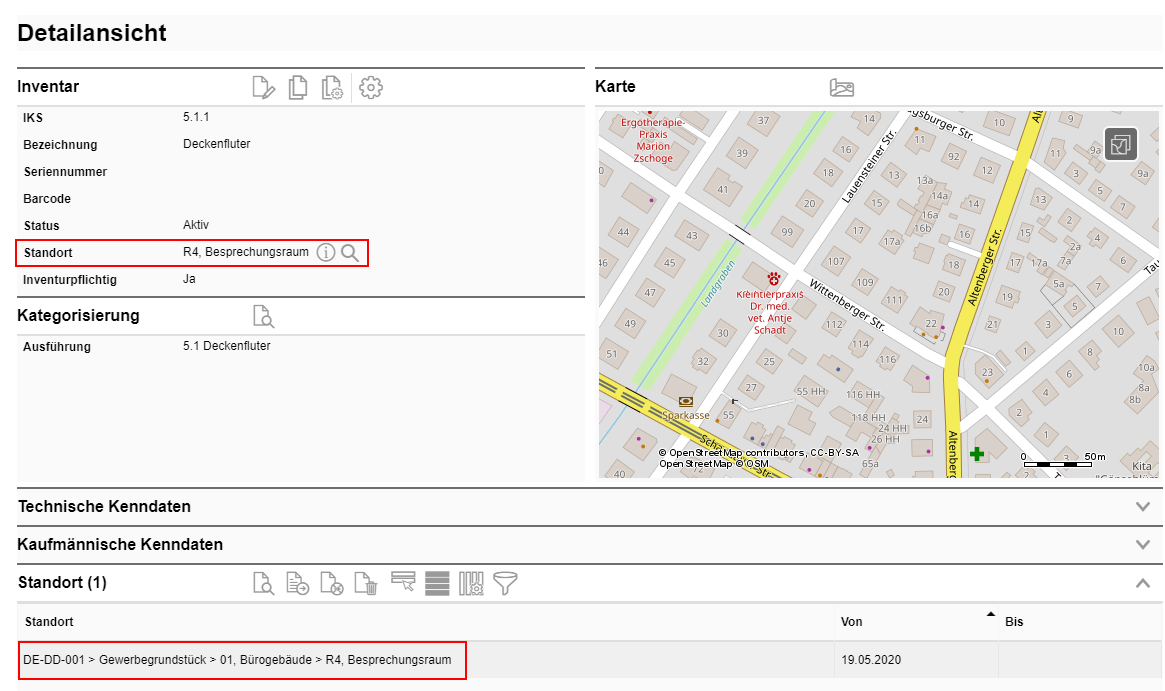Click the map icon next to Karte

point(842,88)
